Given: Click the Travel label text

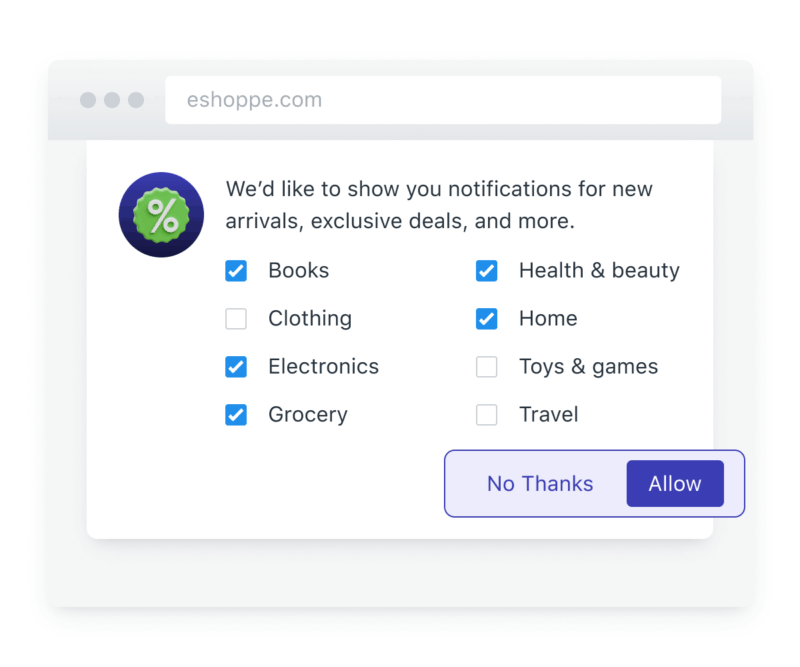Looking at the screenshot, I should click(548, 415).
